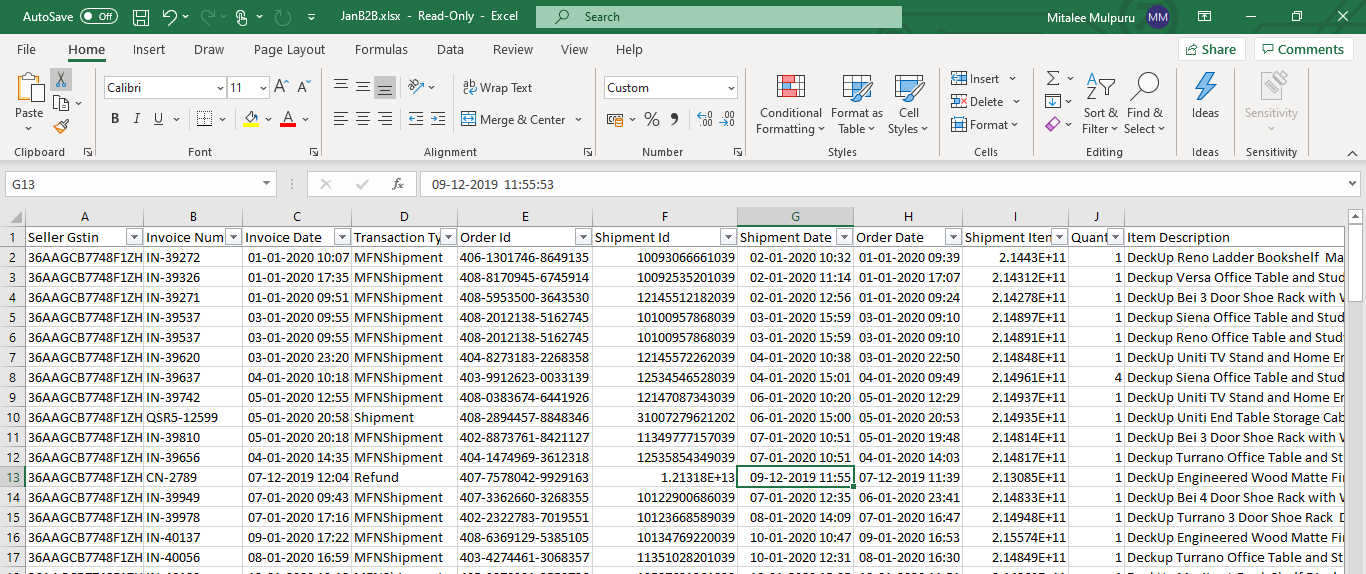Image resolution: width=1366 pixels, height=574 pixels.
Task: Switch to the Page Layout tab
Action: pos(289,49)
